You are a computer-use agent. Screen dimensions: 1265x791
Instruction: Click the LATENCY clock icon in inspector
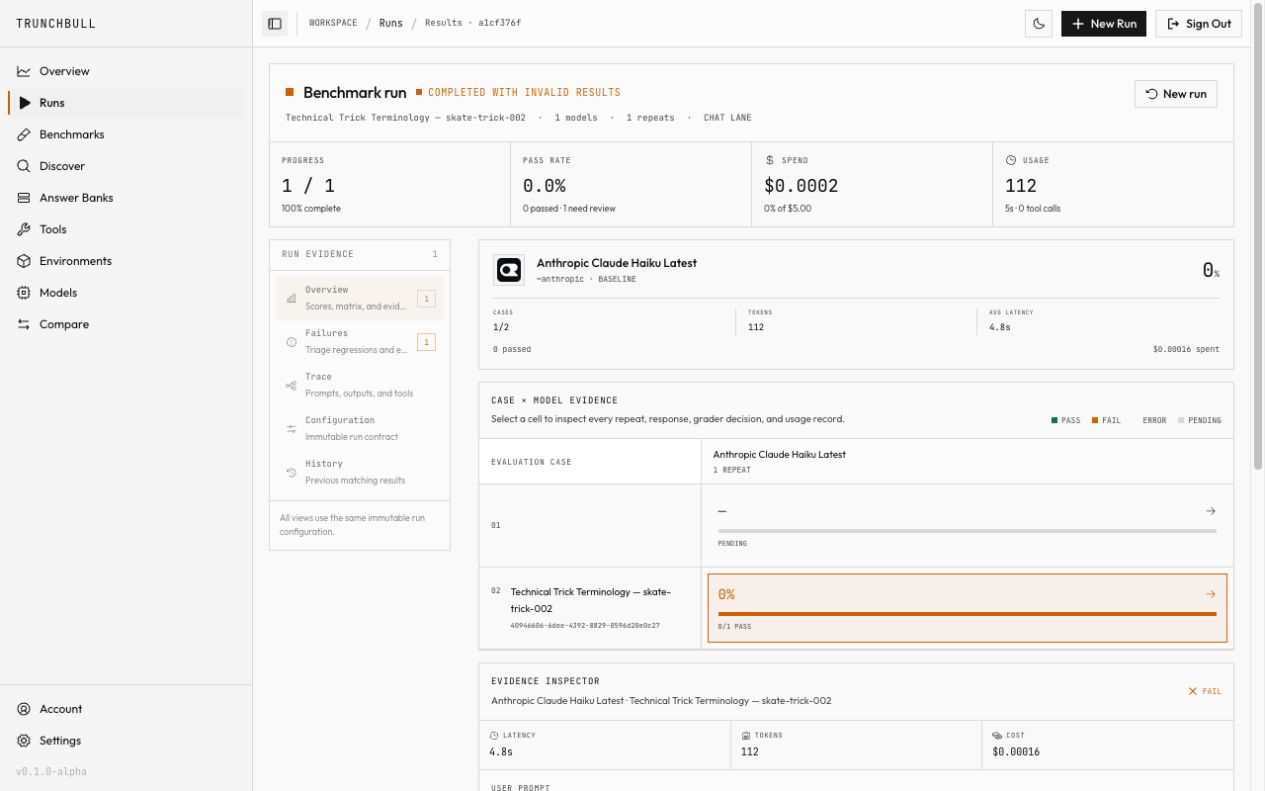494,735
